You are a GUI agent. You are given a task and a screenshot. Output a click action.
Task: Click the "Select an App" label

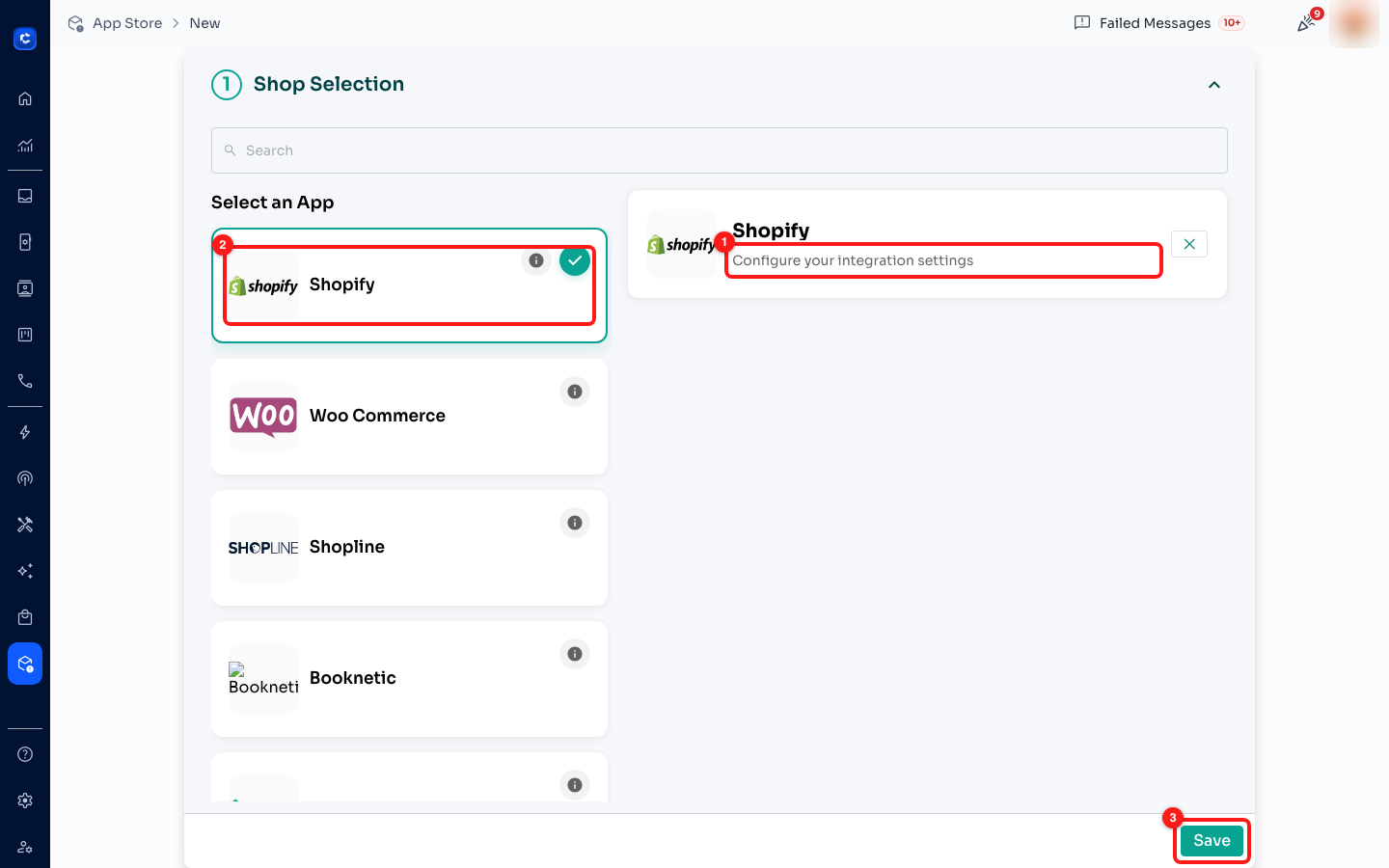tap(273, 203)
